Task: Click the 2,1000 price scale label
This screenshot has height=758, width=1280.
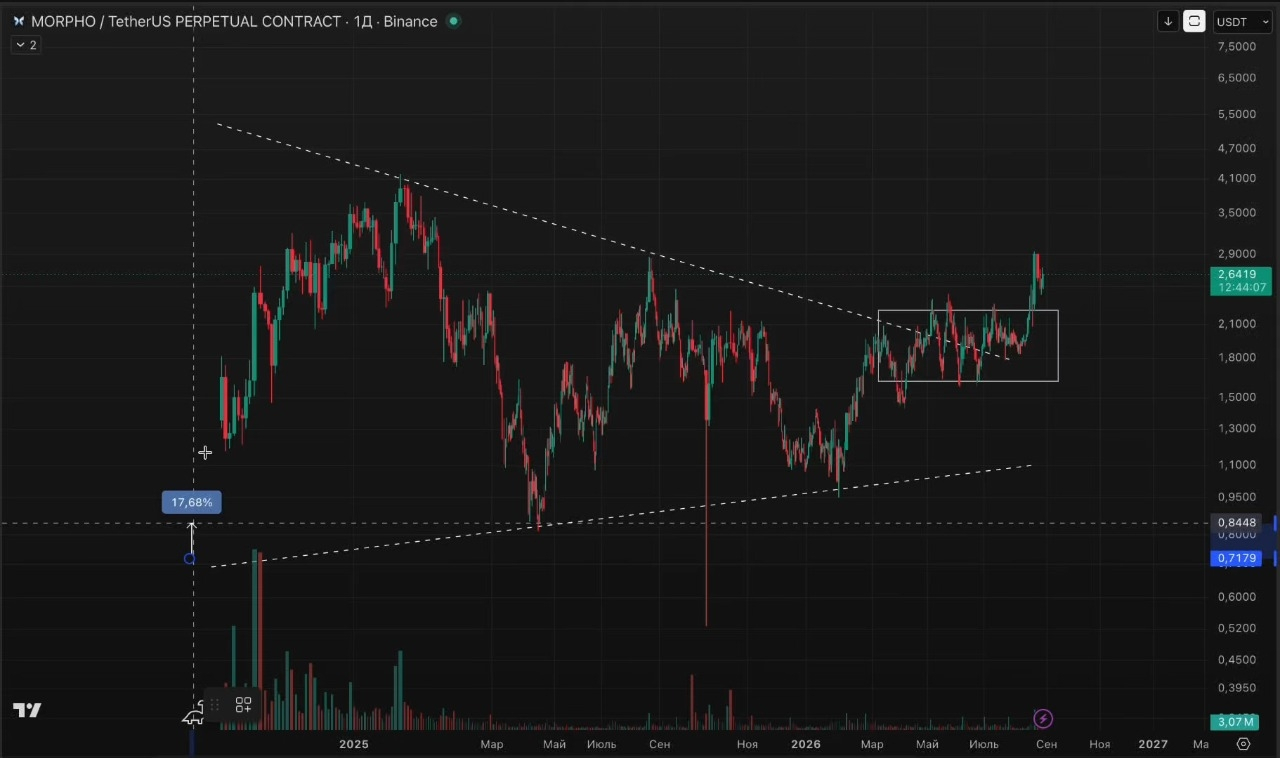Action: [x=1237, y=324]
